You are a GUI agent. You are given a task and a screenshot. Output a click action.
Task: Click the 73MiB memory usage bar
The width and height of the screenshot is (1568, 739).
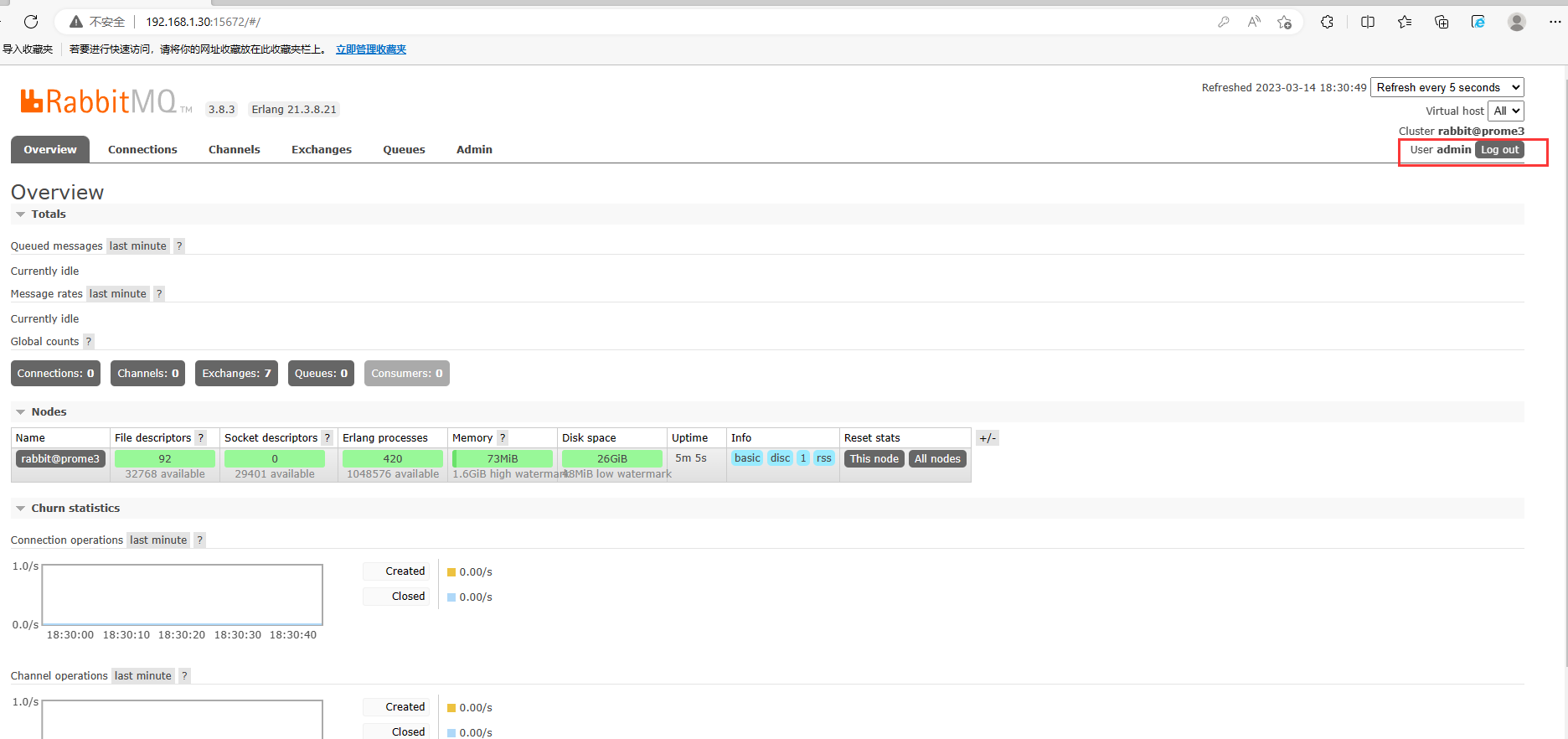pyautogui.click(x=503, y=458)
